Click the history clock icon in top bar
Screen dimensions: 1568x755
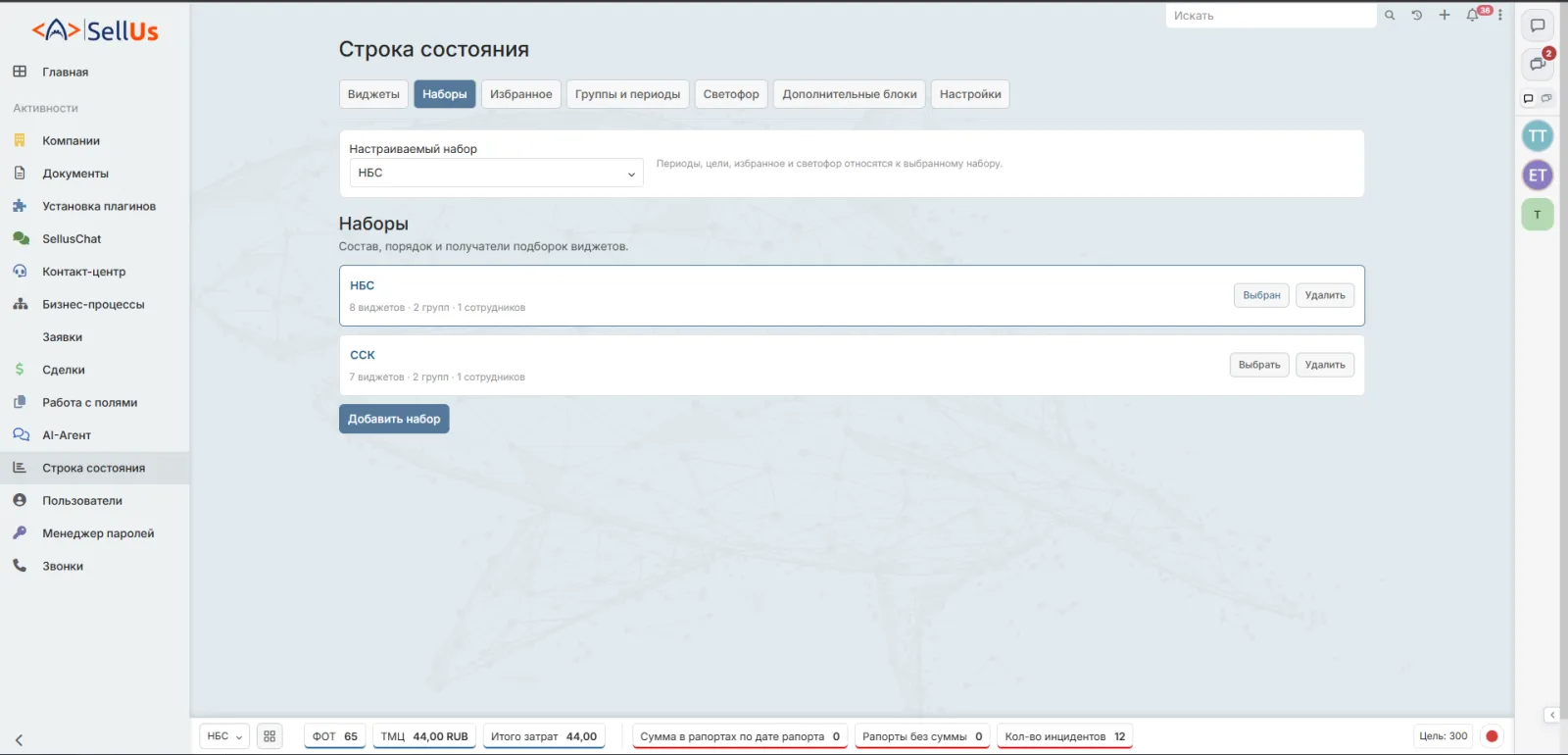(1417, 15)
